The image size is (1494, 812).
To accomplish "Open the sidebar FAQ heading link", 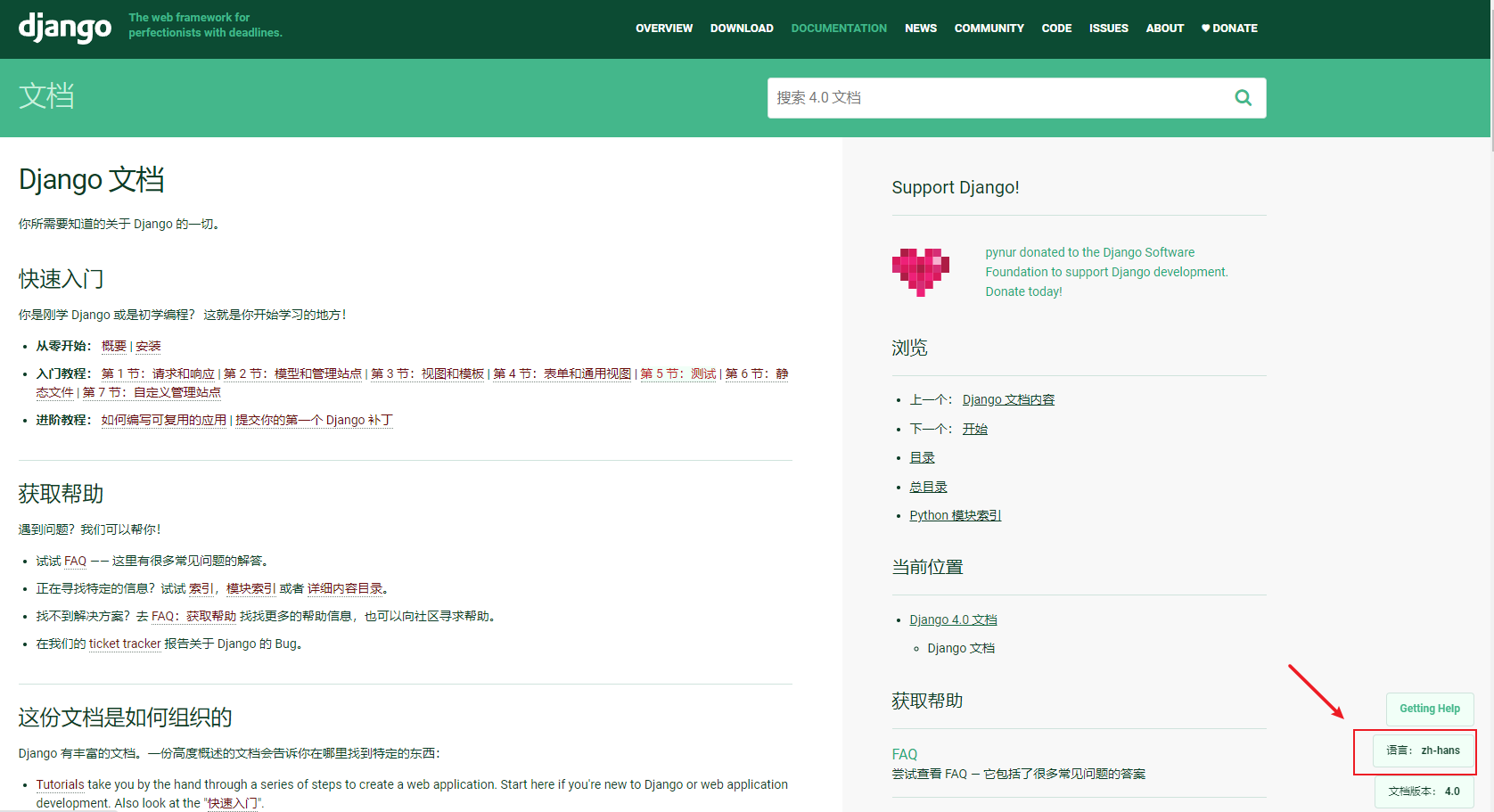I will point(904,755).
